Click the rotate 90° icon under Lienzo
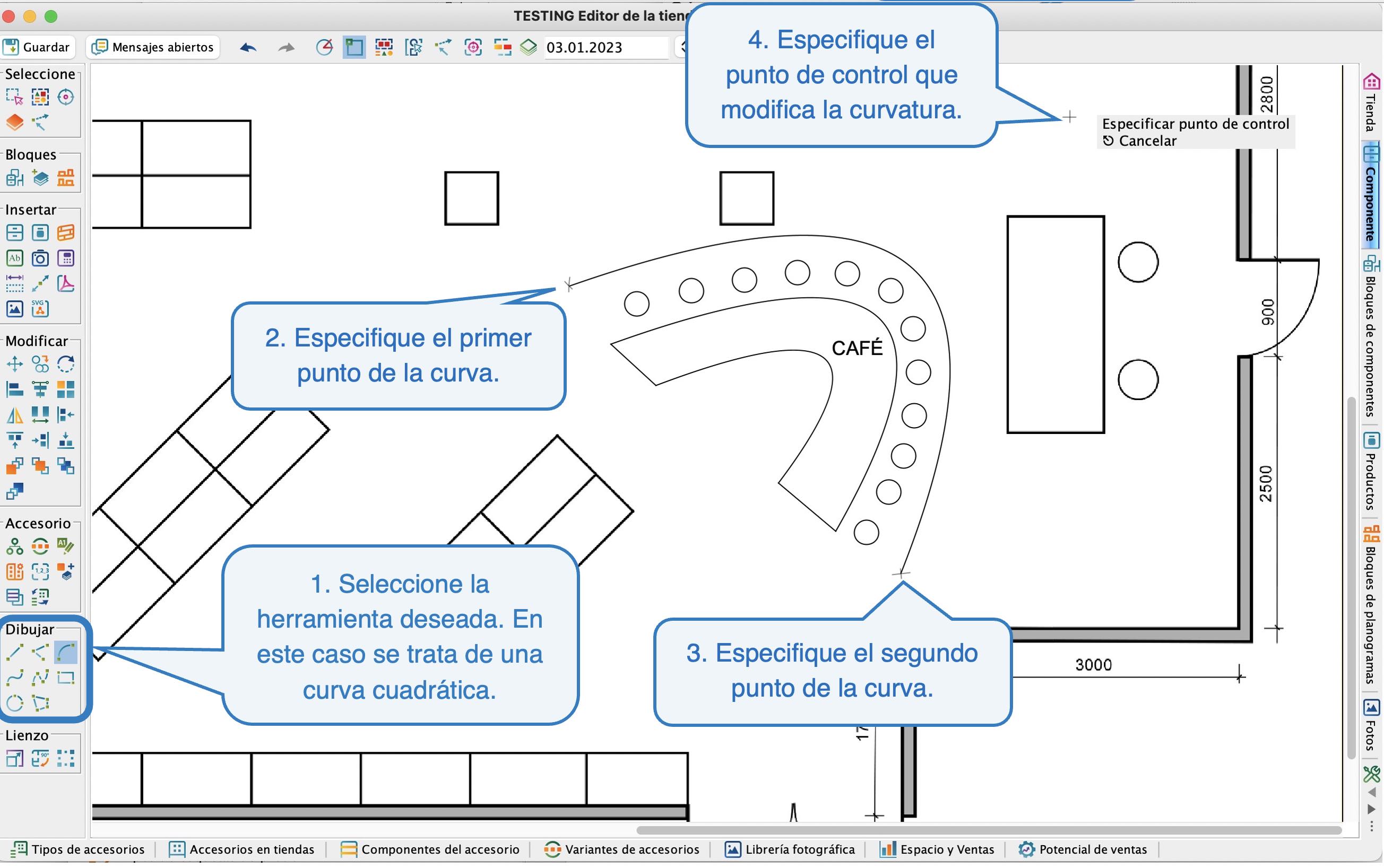The height and width of the screenshot is (868, 1384). [40, 759]
